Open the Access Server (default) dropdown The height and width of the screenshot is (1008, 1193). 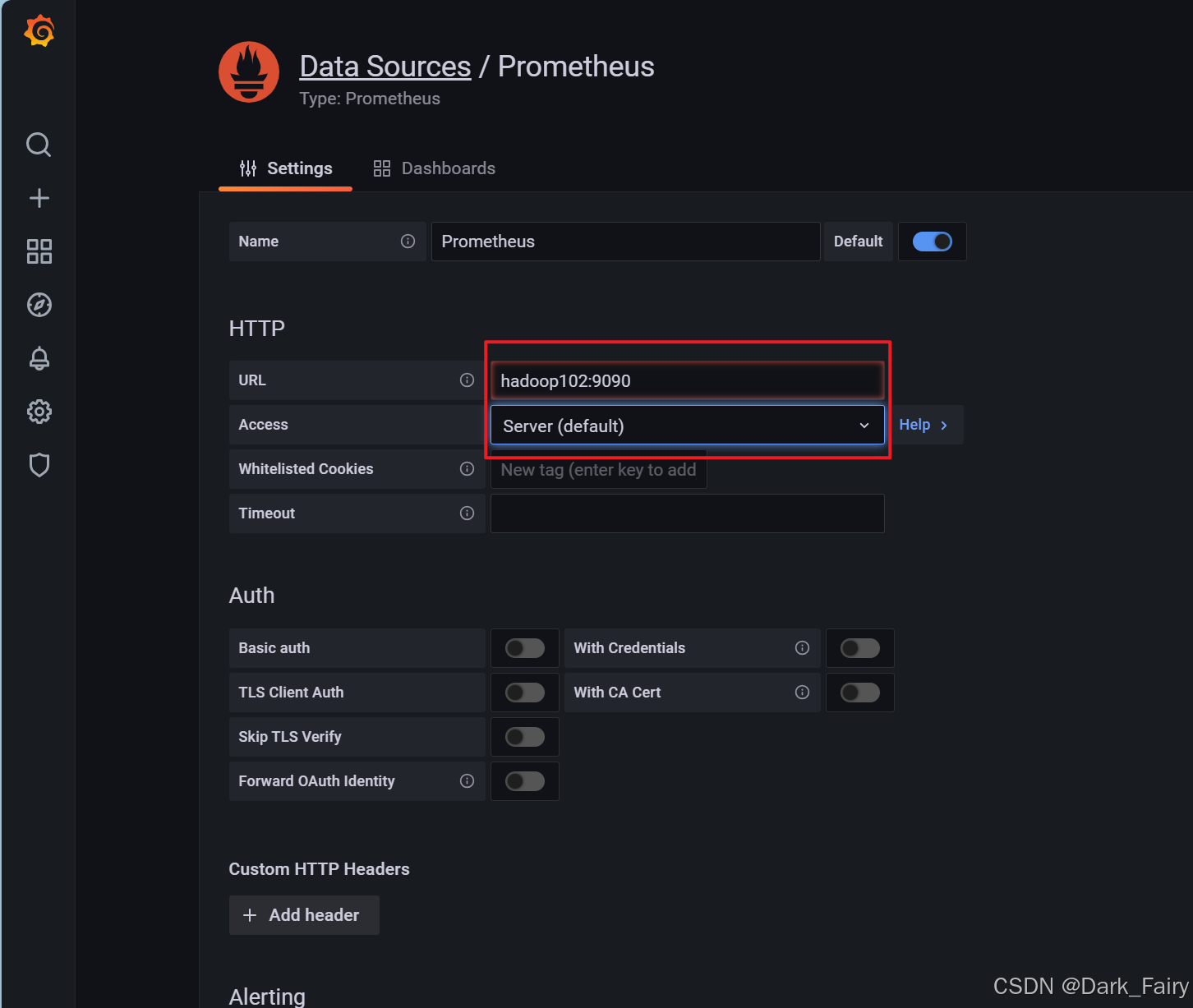tap(688, 426)
